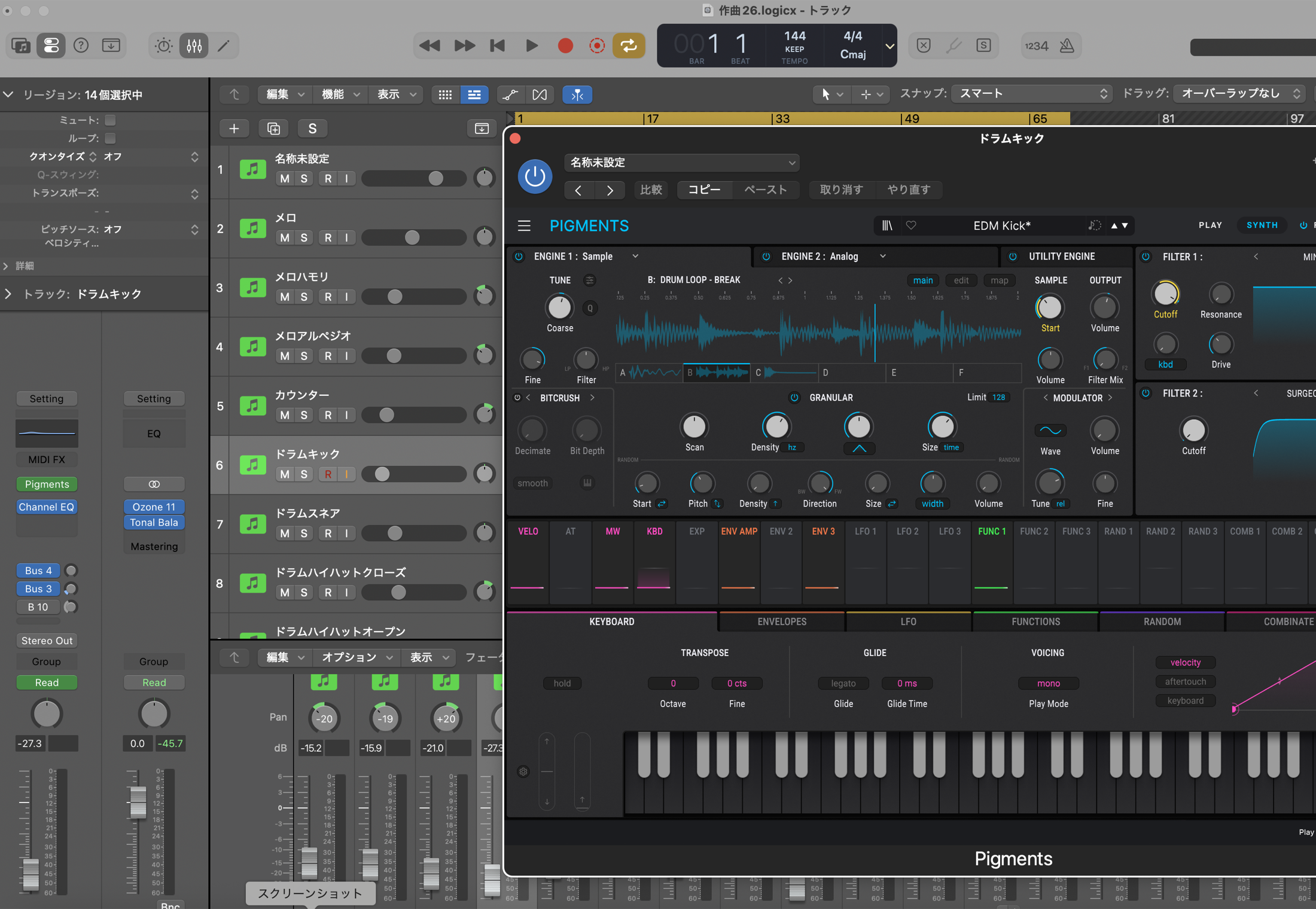Image resolution: width=1316 pixels, height=909 pixels.
Task: Duplicate track with the duplicate icon
Action: click(x=273, y=129)
